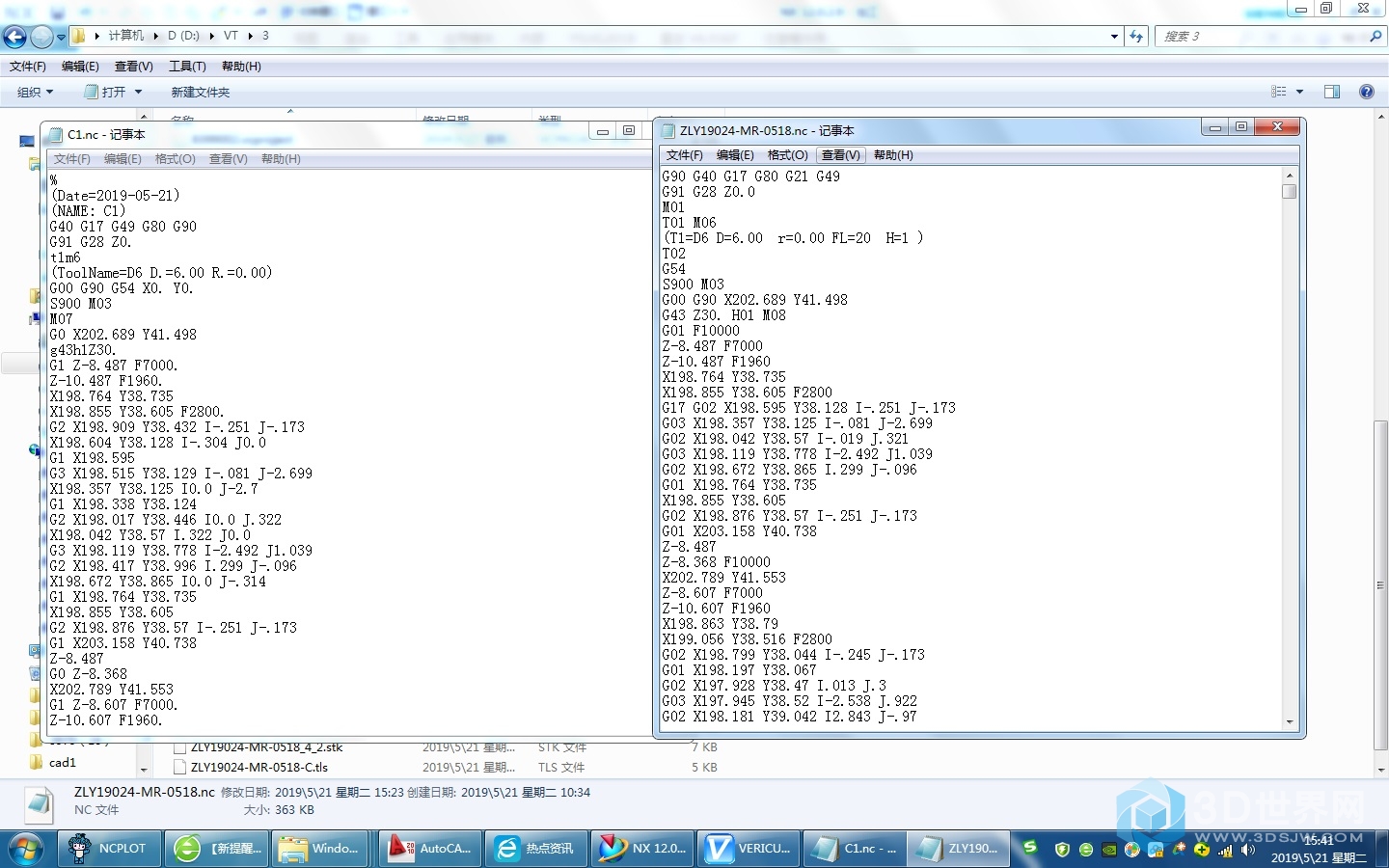The height and width of the screenshot is (868, 1389).
Task: Open the 组织 dropdown in Explorer toolbar
Action: pyautogui.click(x=36, y=92)
